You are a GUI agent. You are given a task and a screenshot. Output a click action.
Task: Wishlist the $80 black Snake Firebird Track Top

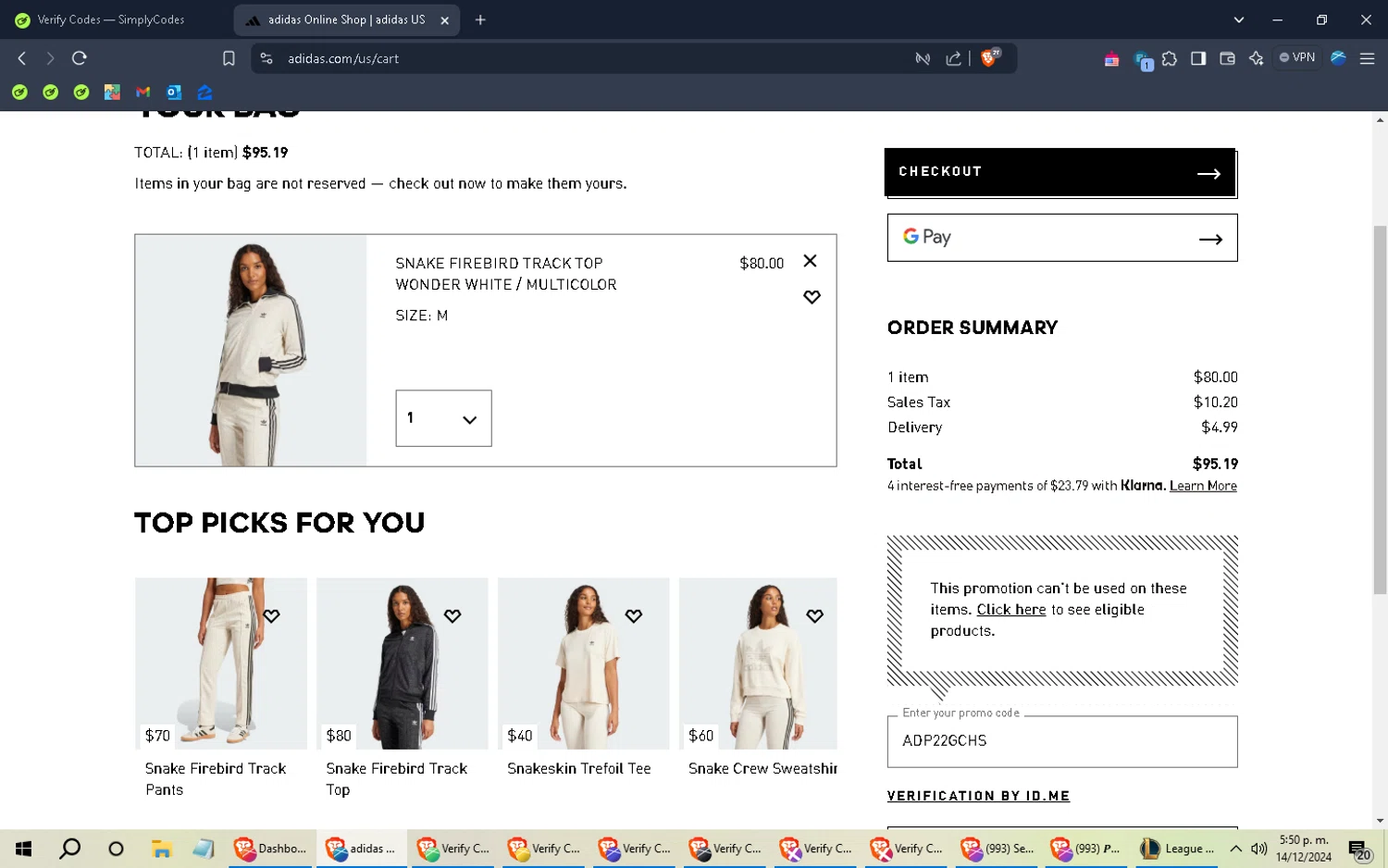coord(452,616)
